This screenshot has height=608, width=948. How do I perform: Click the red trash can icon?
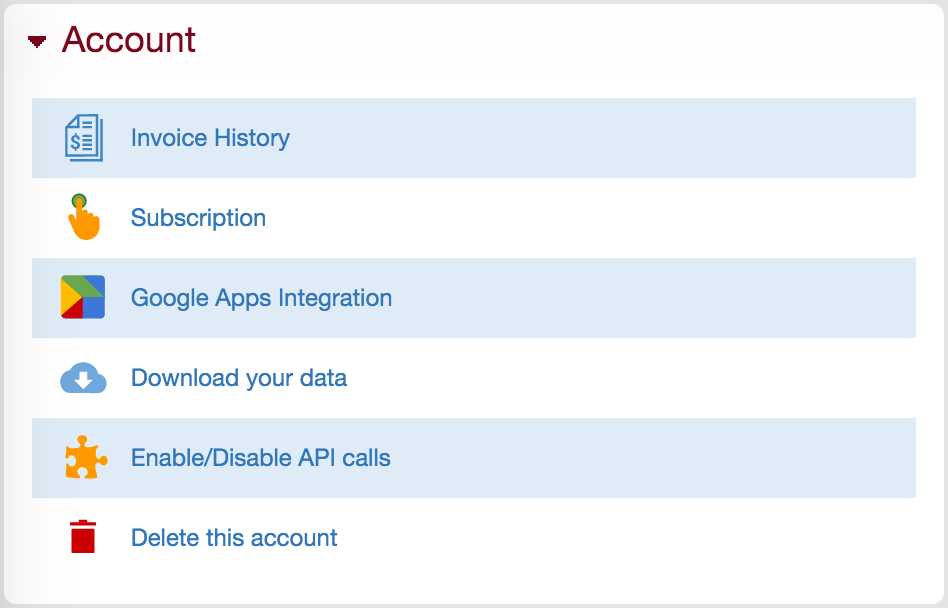coord(83,537)
